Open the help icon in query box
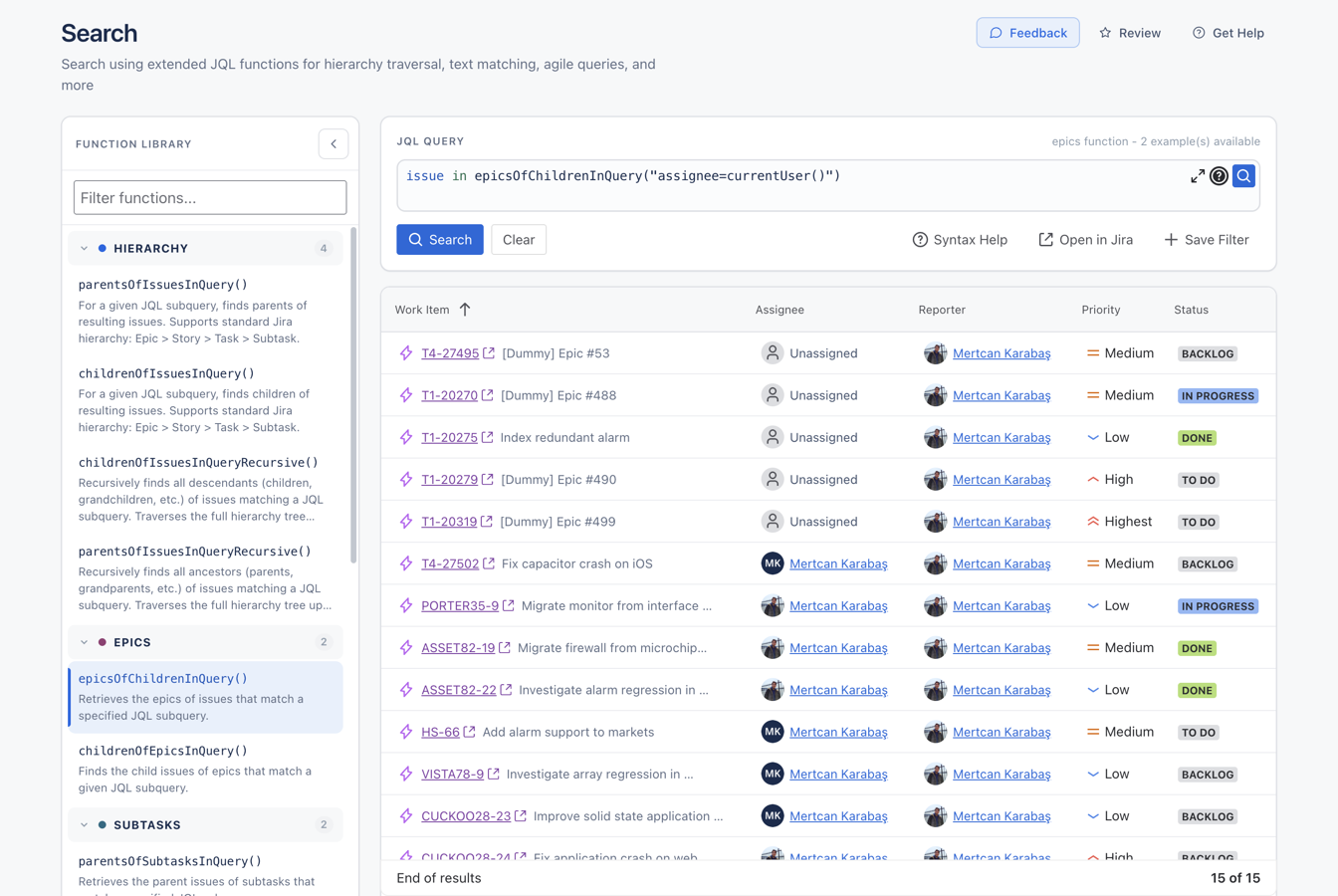Screen dimensions: 1338x896 (x=1219, y=176)
